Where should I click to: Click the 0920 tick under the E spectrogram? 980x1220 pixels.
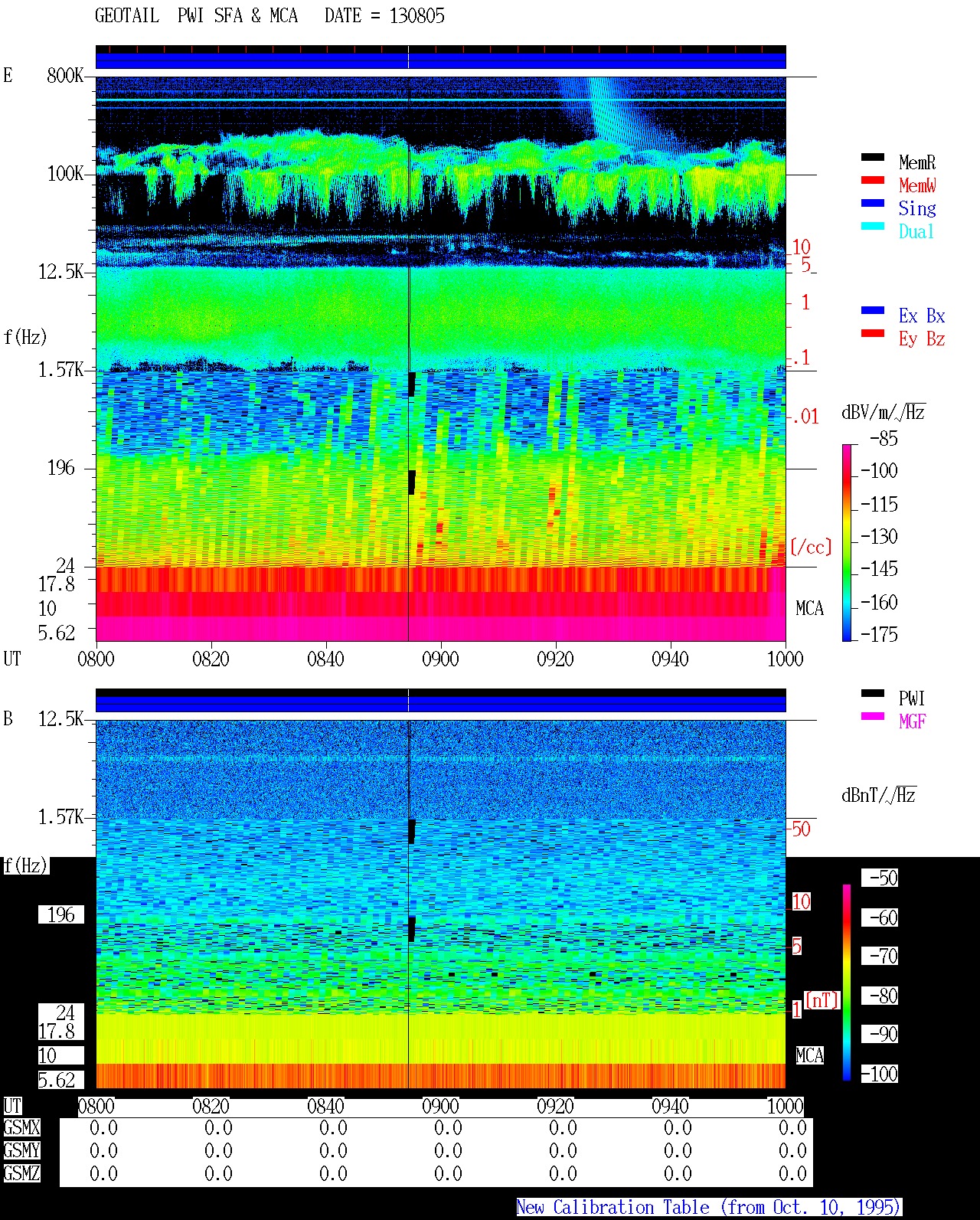pyautogui.click(x=555, y=659)
